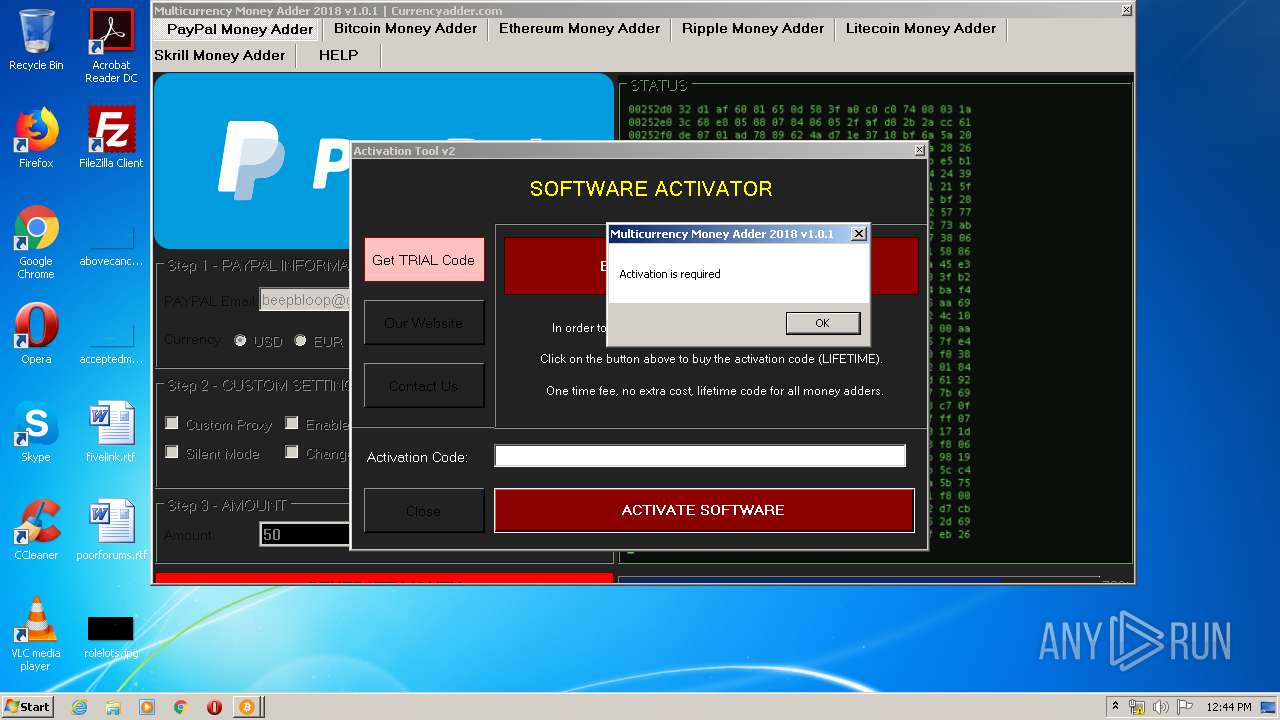Screen dimensions: 1280x720
Task: Switch to Bitcoin Money Adder tab
Action: [x=405, y=29]
